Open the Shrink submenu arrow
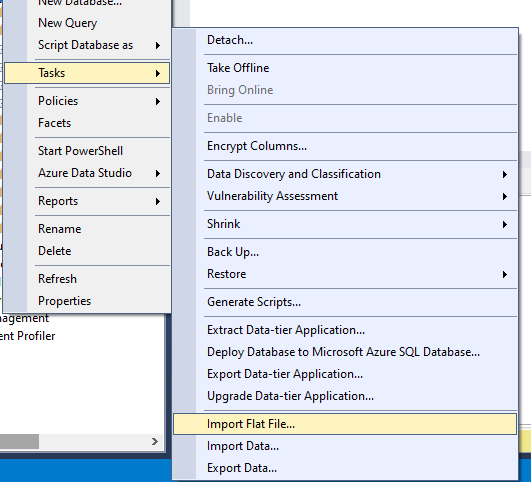Viewport: 531px width, 482px height. [x=505, y=224]
